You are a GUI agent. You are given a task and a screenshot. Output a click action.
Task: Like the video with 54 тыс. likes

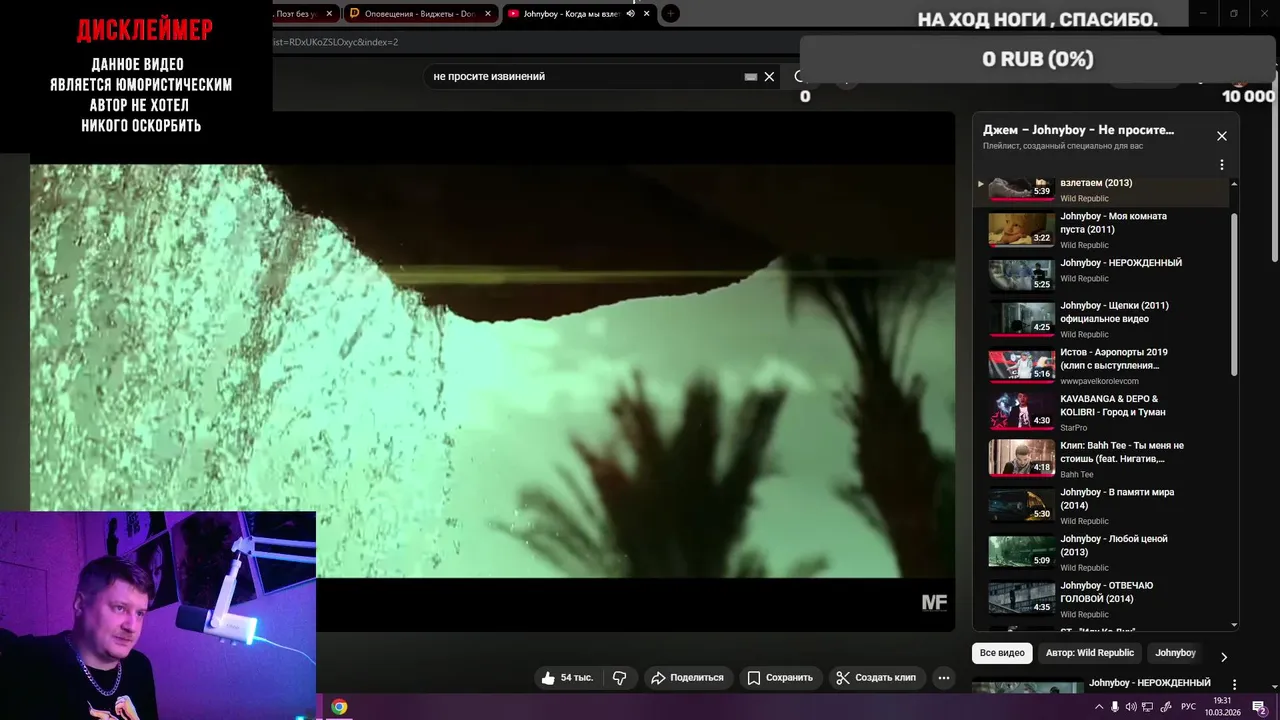tap(567, 678)
